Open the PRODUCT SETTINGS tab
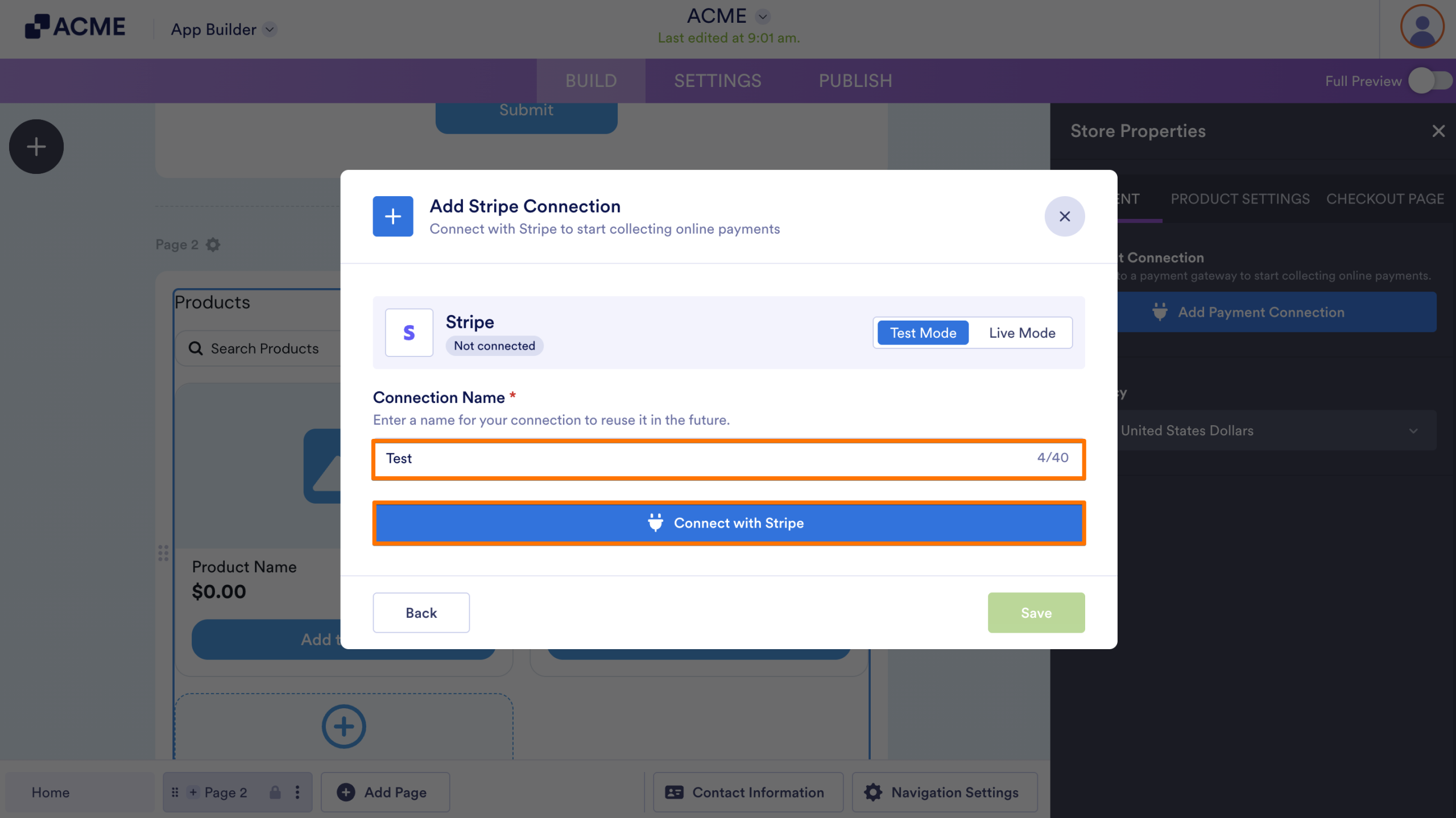The image size is (1456, 818). click(x=1240, y=199)
